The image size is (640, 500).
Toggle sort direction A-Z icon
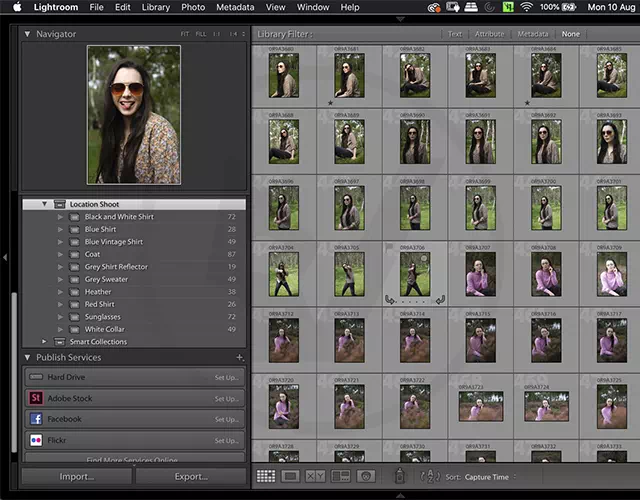(x=430, y=476)
